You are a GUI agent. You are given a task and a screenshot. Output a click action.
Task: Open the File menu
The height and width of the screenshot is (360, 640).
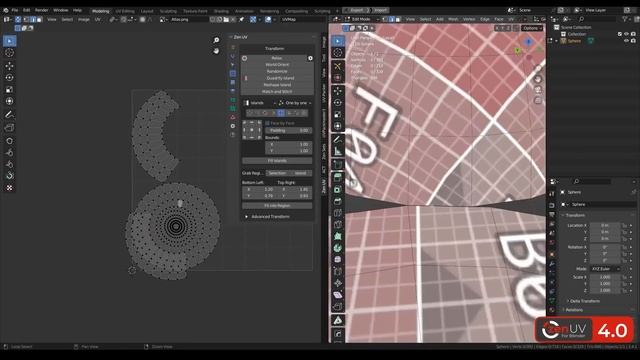[15, 10]
